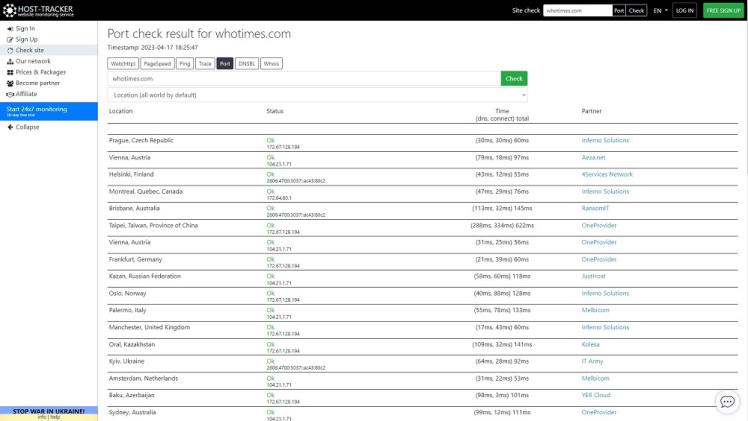Click the Affiliate sidebar icon
The height and width of the screenshot is (421, 748).
10,93
